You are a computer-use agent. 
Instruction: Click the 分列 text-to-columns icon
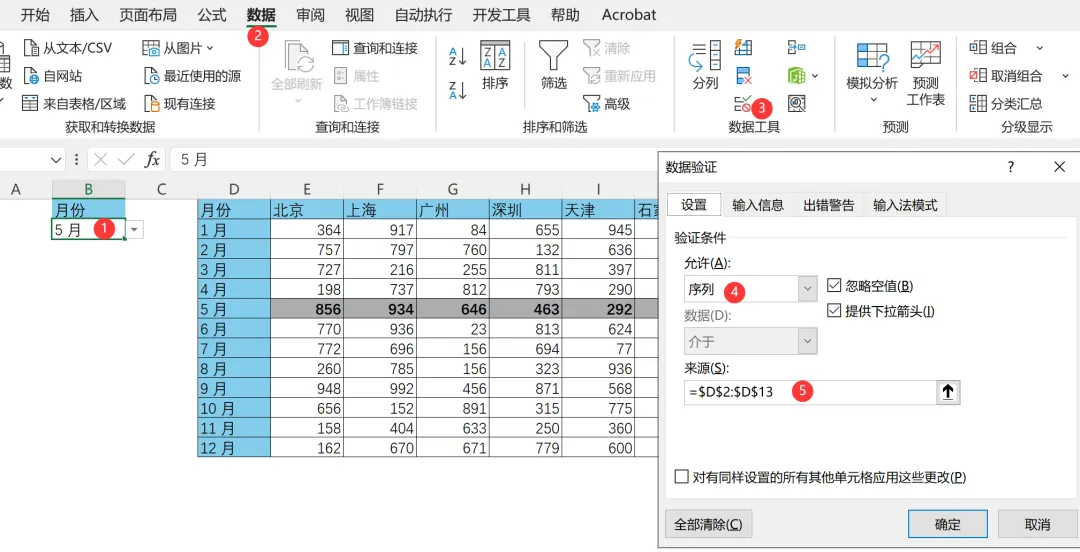pyautogui.click(x=705, y=65)
